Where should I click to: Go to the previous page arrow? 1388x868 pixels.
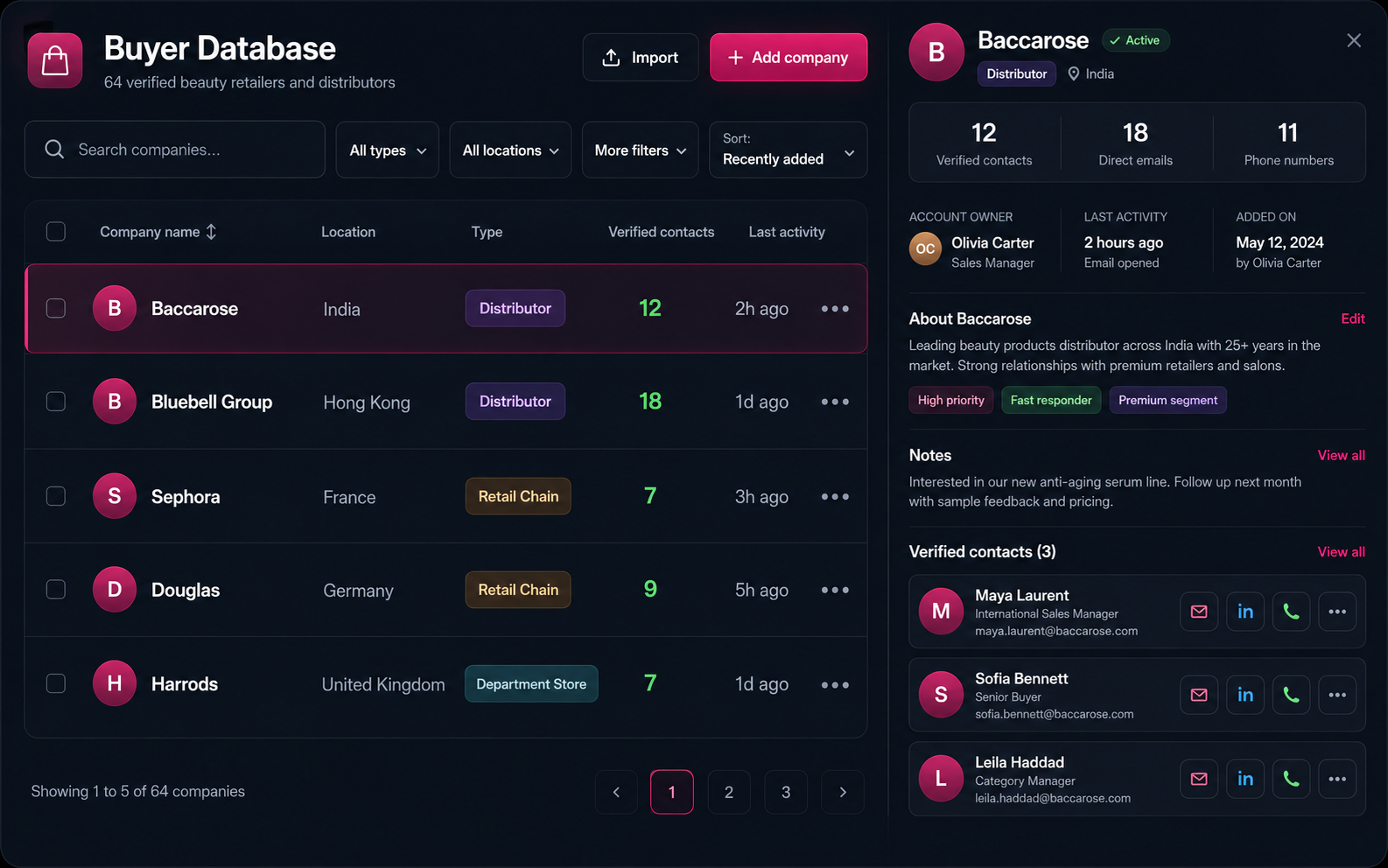coord(616,792)
